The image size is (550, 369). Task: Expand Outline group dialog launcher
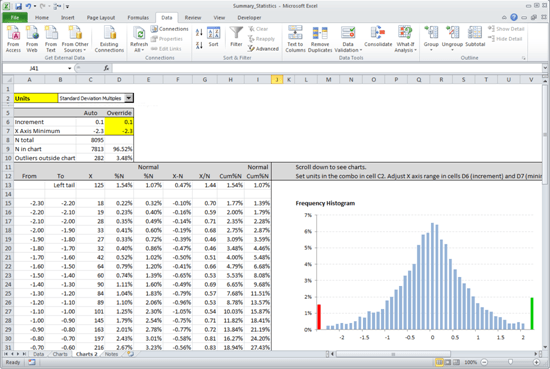pos(524,58)
